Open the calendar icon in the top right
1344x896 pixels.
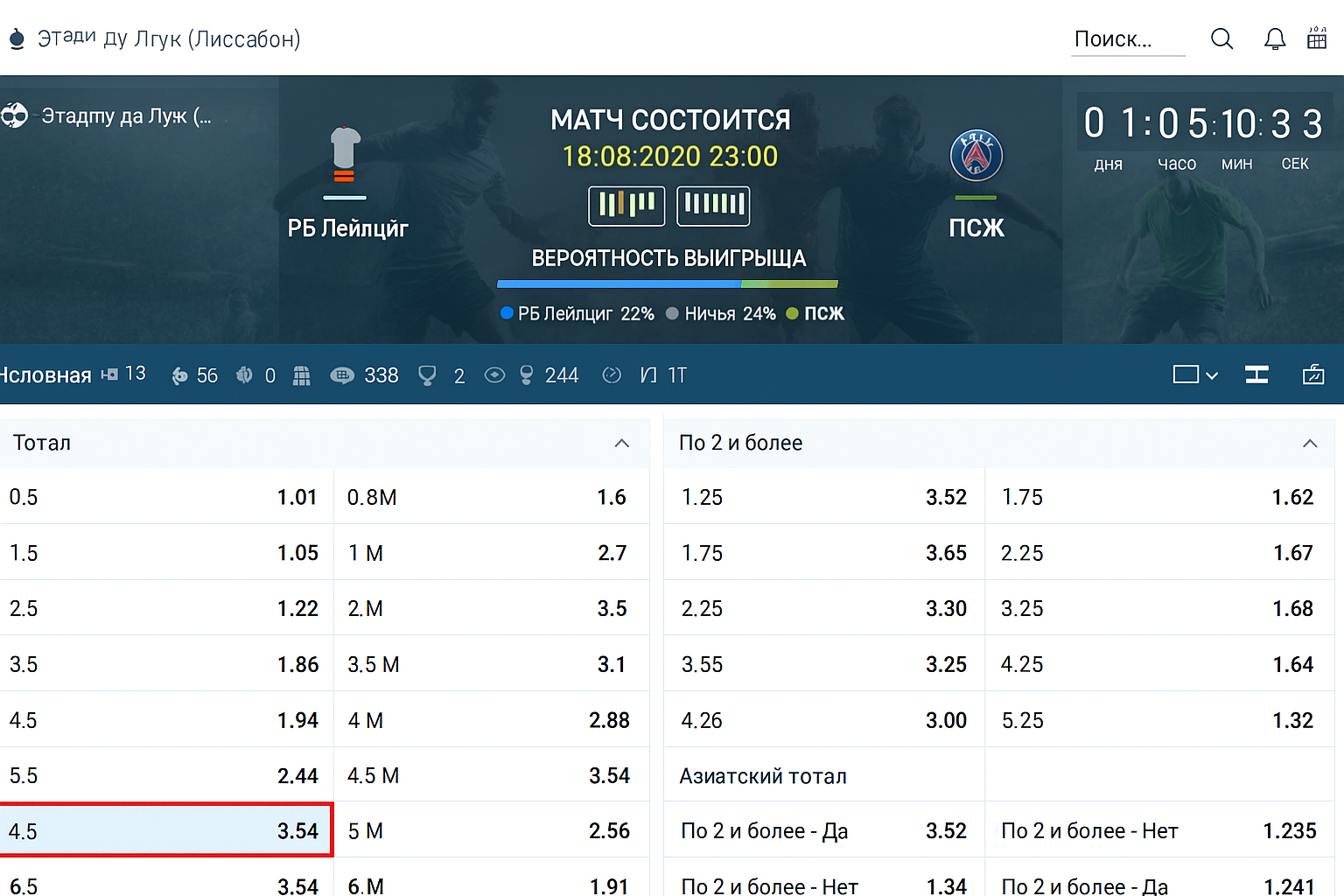pos(1316,38)
